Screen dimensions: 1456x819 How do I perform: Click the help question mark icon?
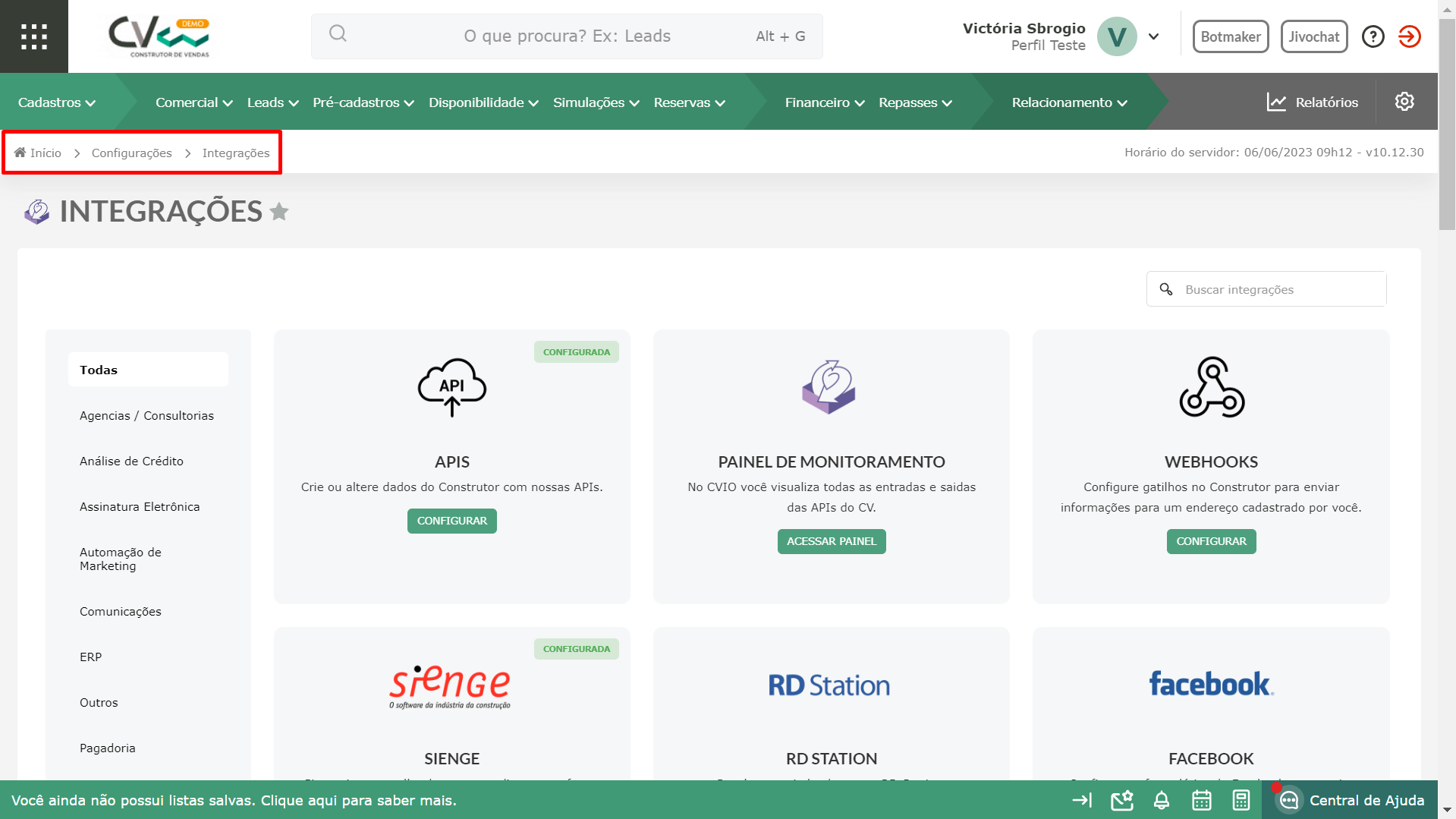click(x=1373, y=36)
